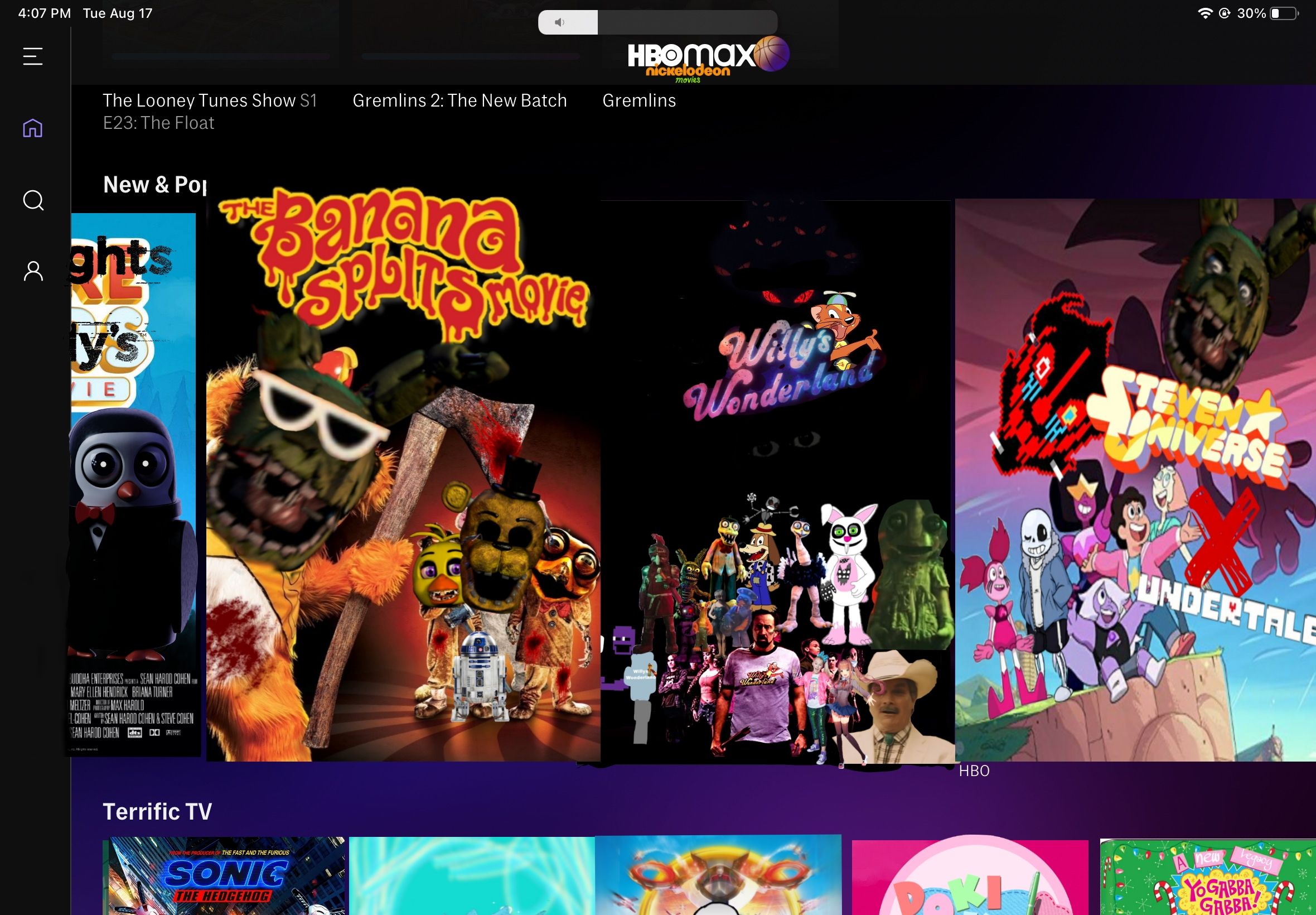This screenshot has width=1316, height=915.
Task: Go to the Home icon in sidebar
Action: coord(33,128)
